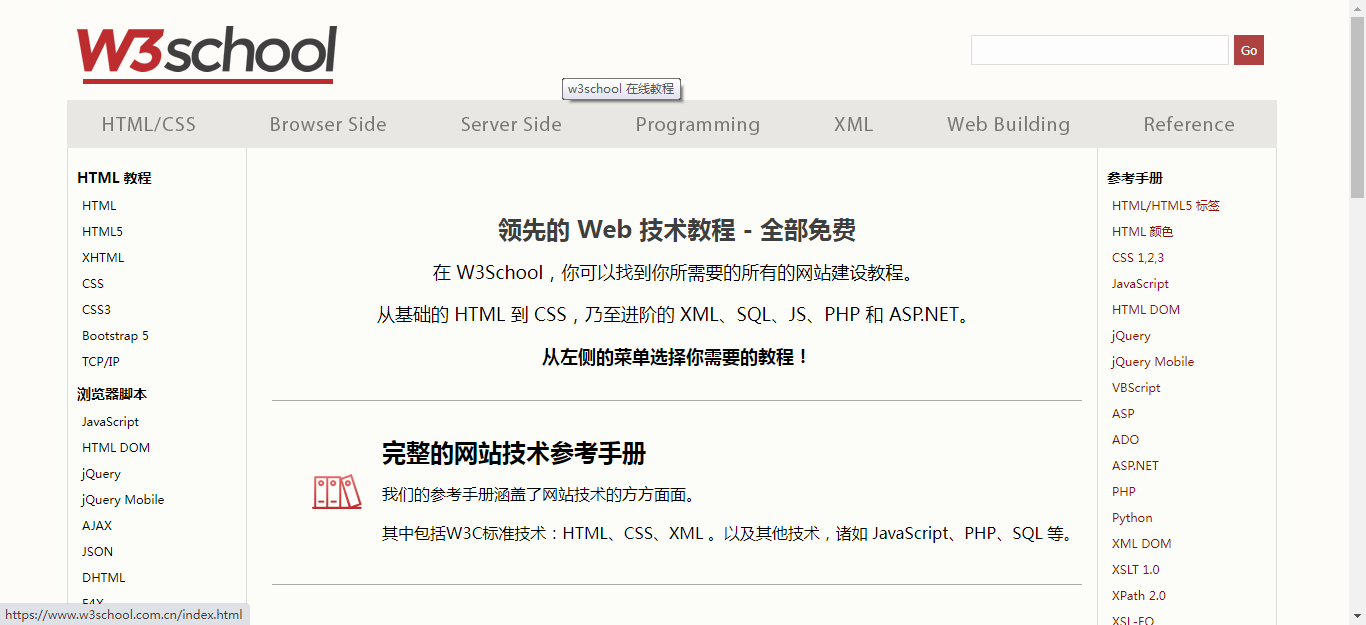Open jQuery reference in right sidebar
The image size is (1366, 625).
[1131, 335]
